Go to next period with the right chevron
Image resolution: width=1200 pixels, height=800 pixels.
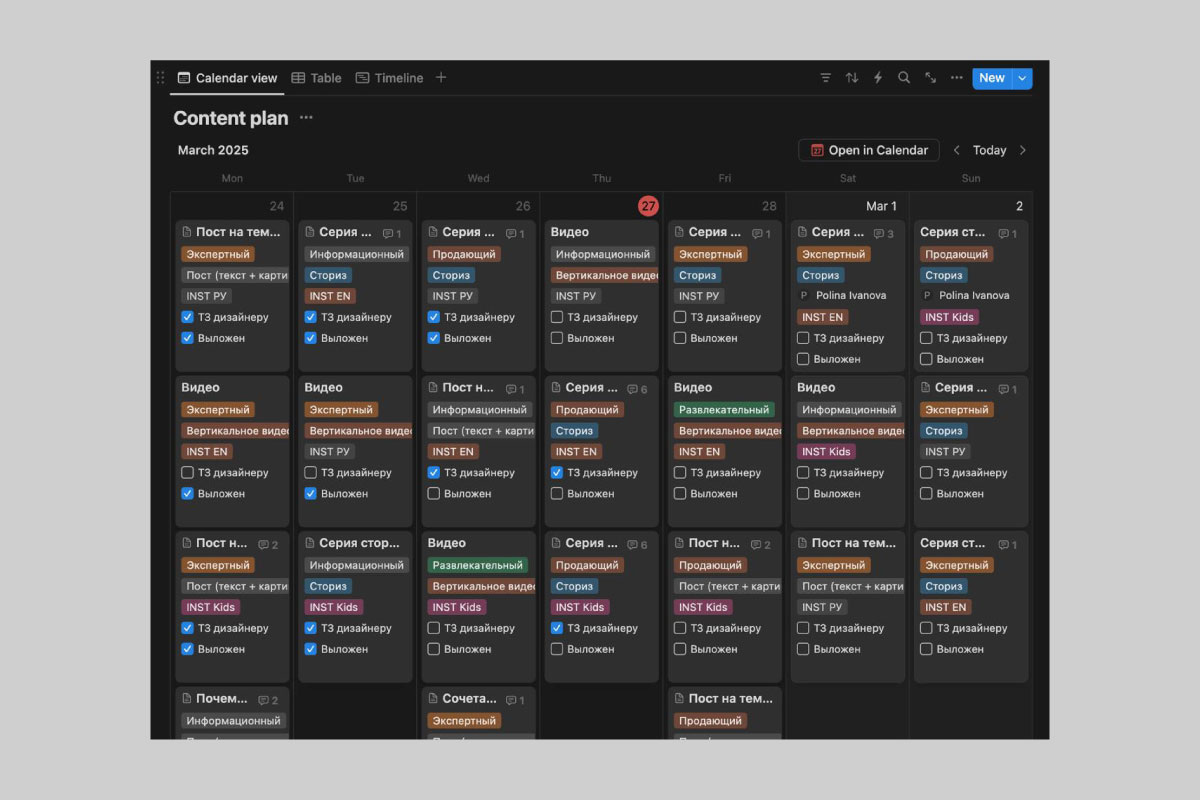[1022, 150]
